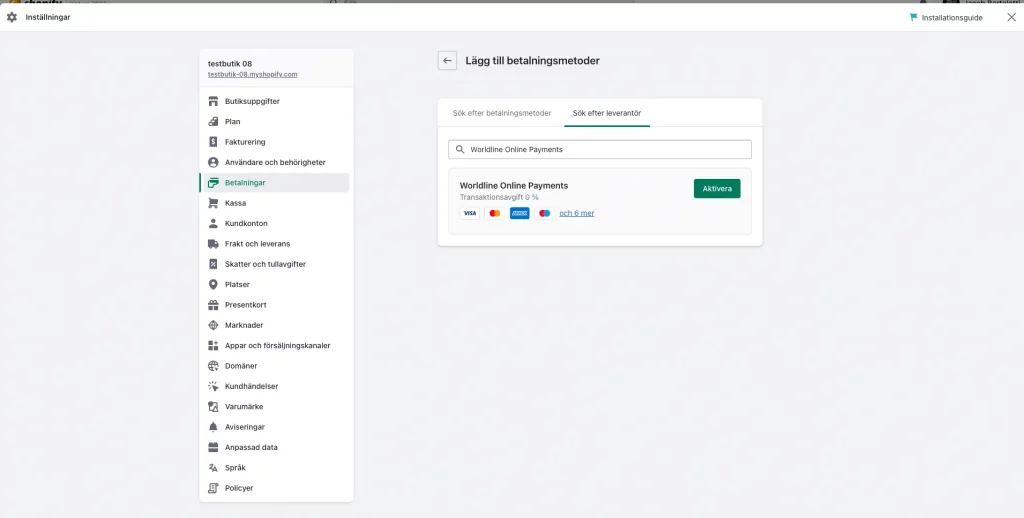
Task: Activate Worldline Online Payments with Aktivera
Action: pos(717,189)
